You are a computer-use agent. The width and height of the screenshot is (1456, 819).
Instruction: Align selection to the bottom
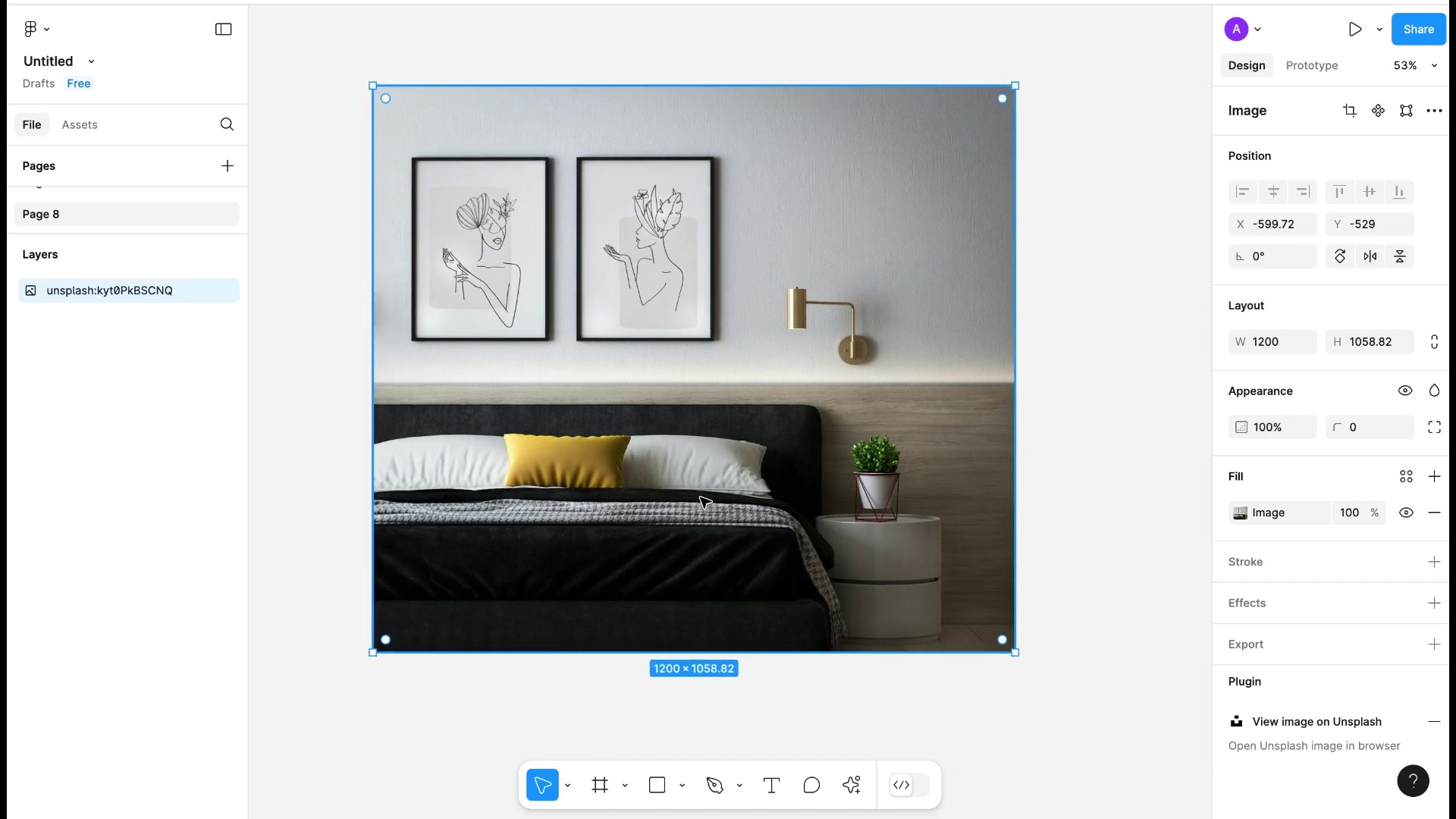1399,192
